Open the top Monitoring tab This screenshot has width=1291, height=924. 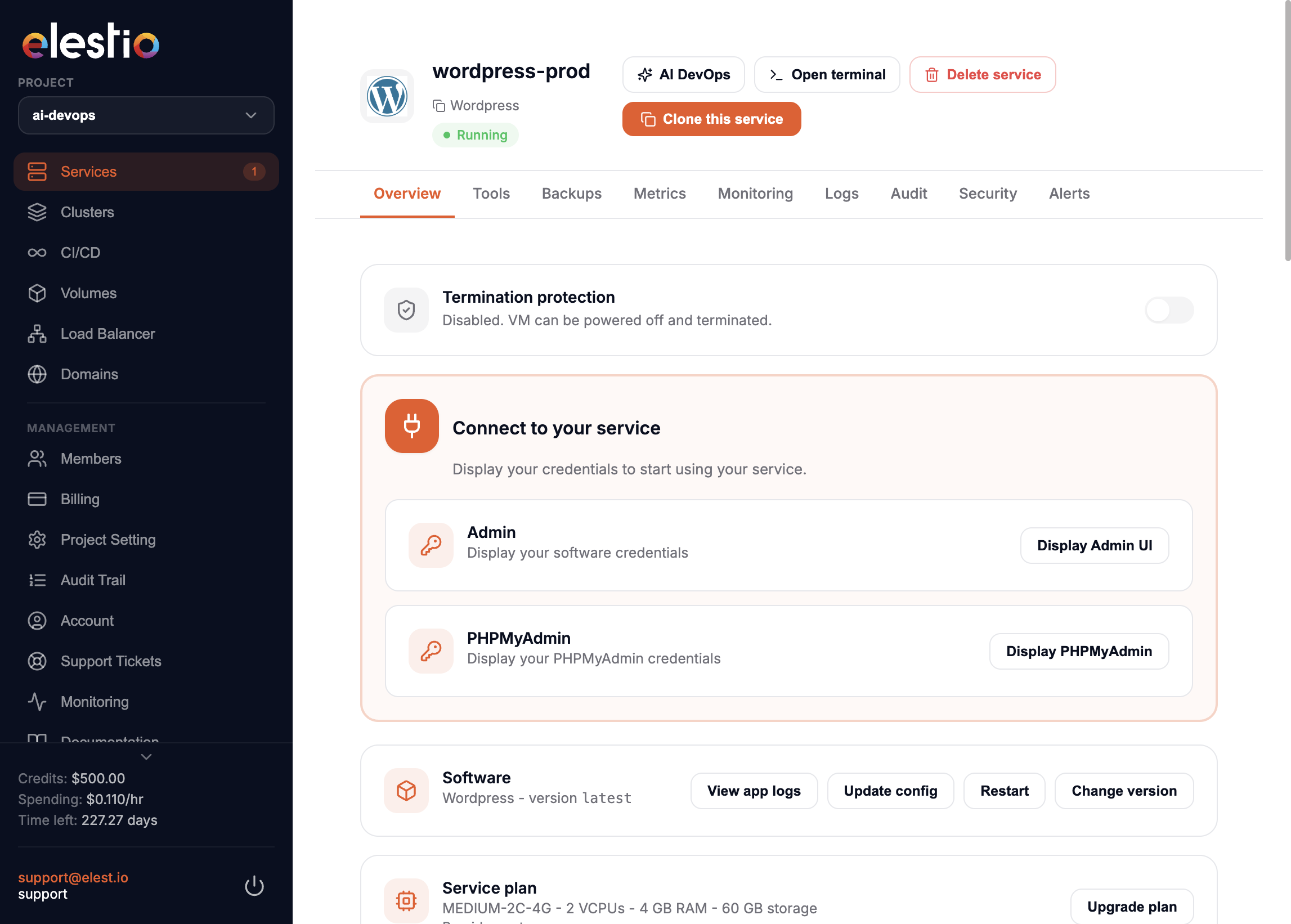tap(755, 194)
